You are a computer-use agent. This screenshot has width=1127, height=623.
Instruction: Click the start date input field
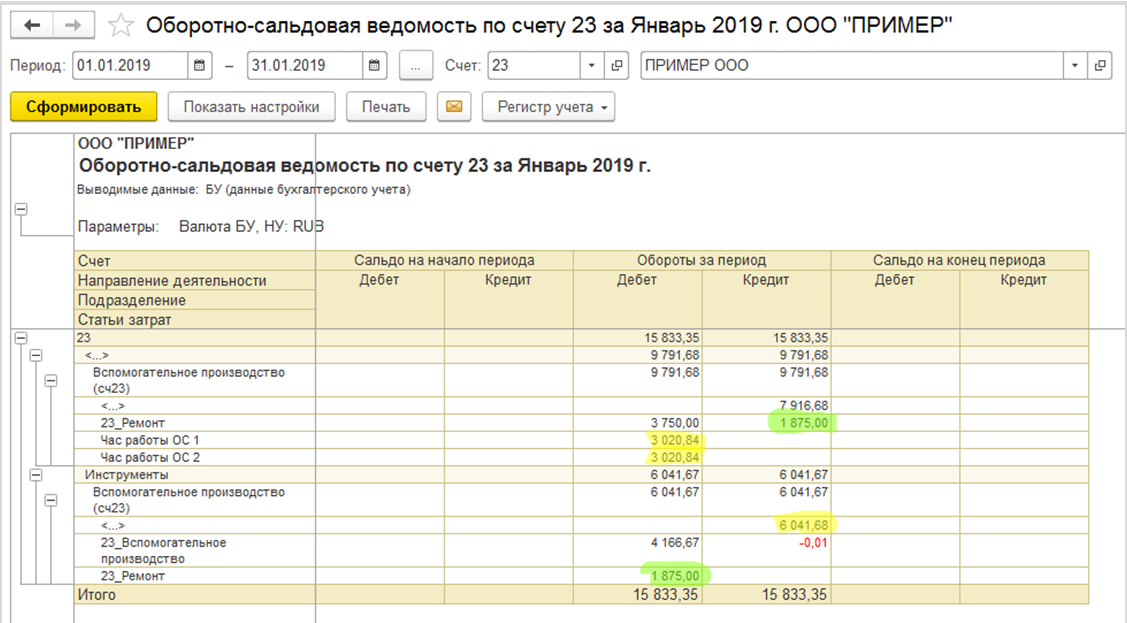[128, 66]
